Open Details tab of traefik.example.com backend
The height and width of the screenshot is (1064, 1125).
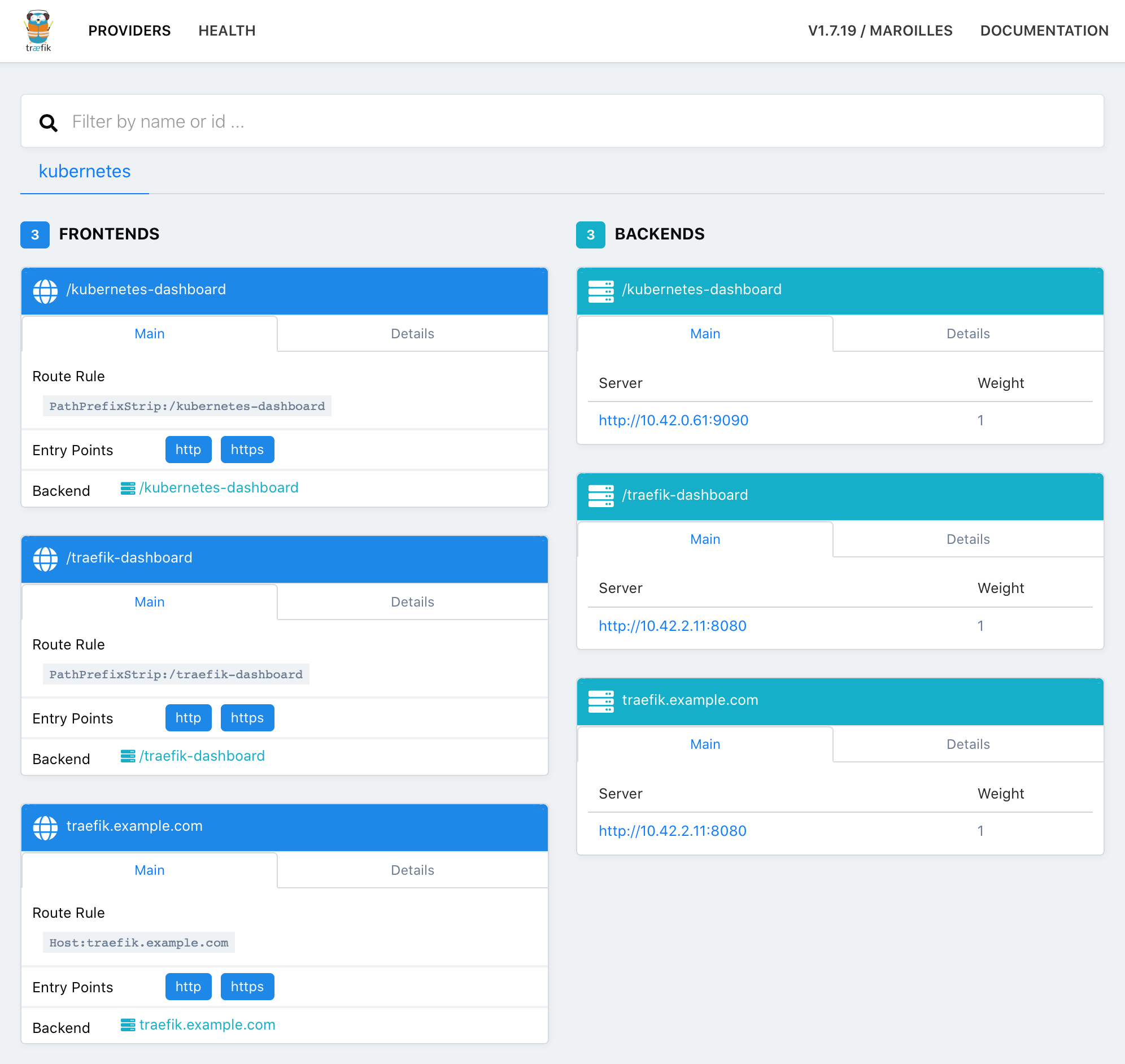point(968,744)
